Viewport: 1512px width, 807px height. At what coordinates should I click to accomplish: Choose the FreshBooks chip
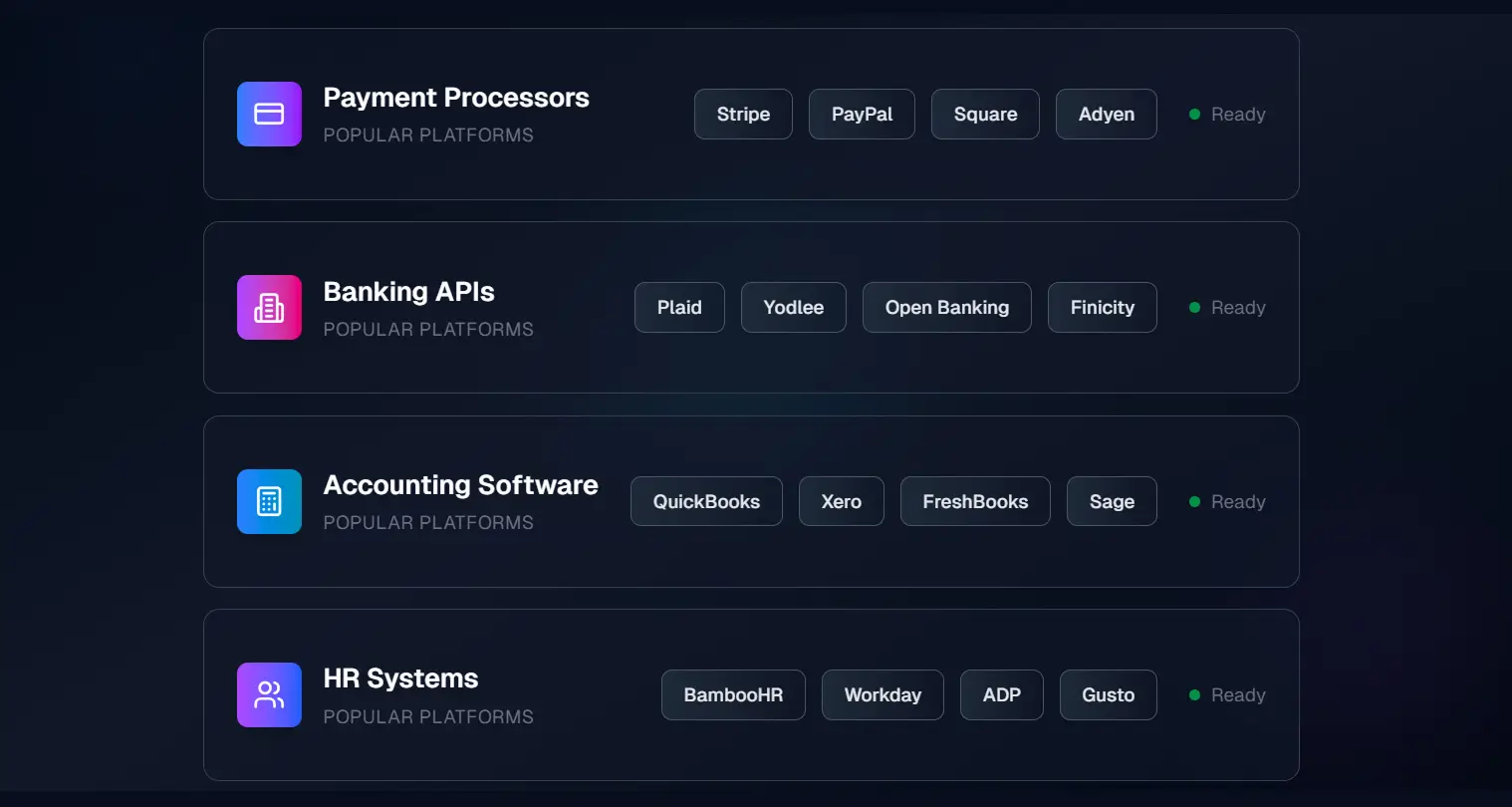[x=975, y=501]
